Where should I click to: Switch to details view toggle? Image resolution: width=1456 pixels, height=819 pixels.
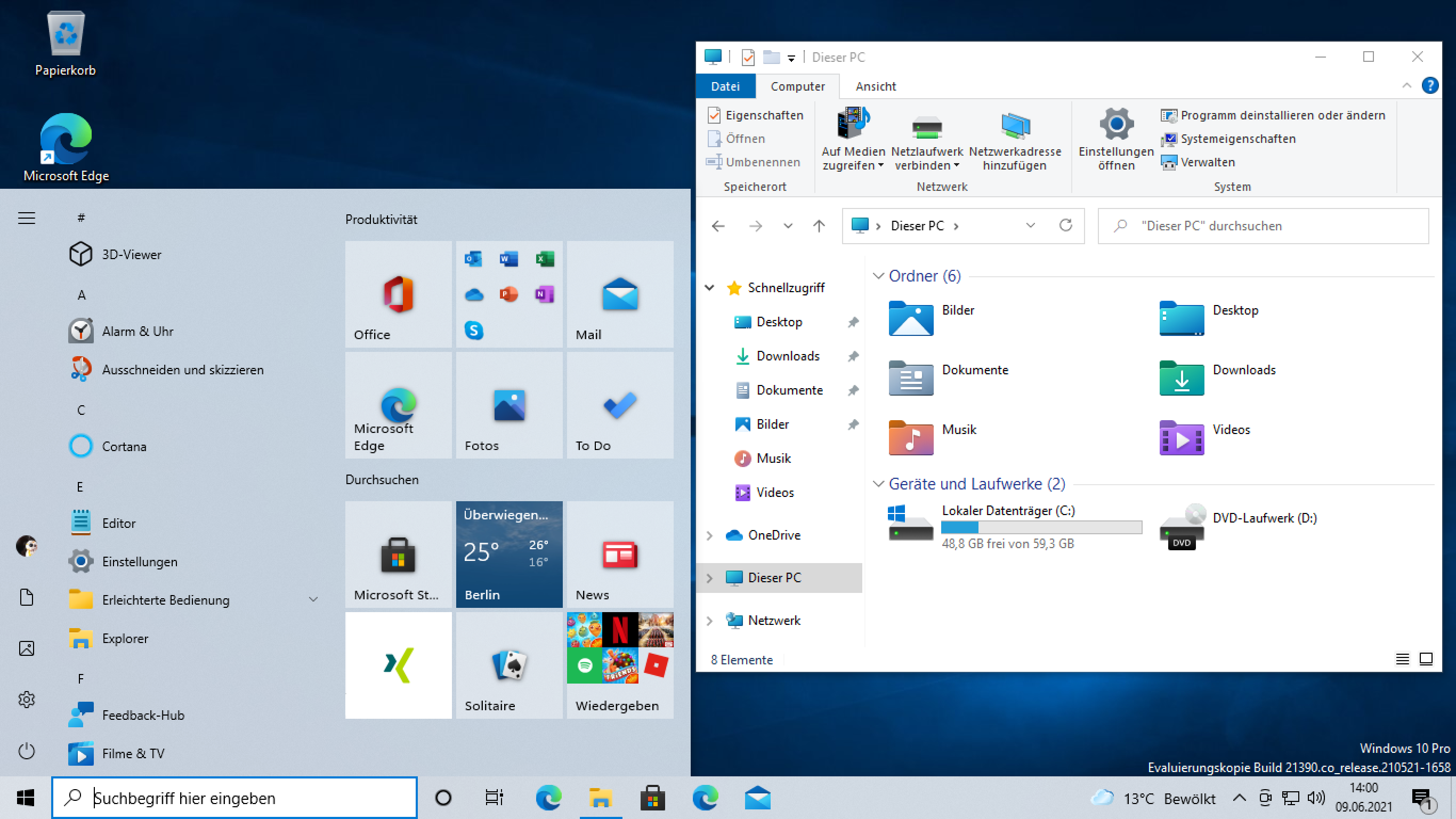[x=1402, y=660]
